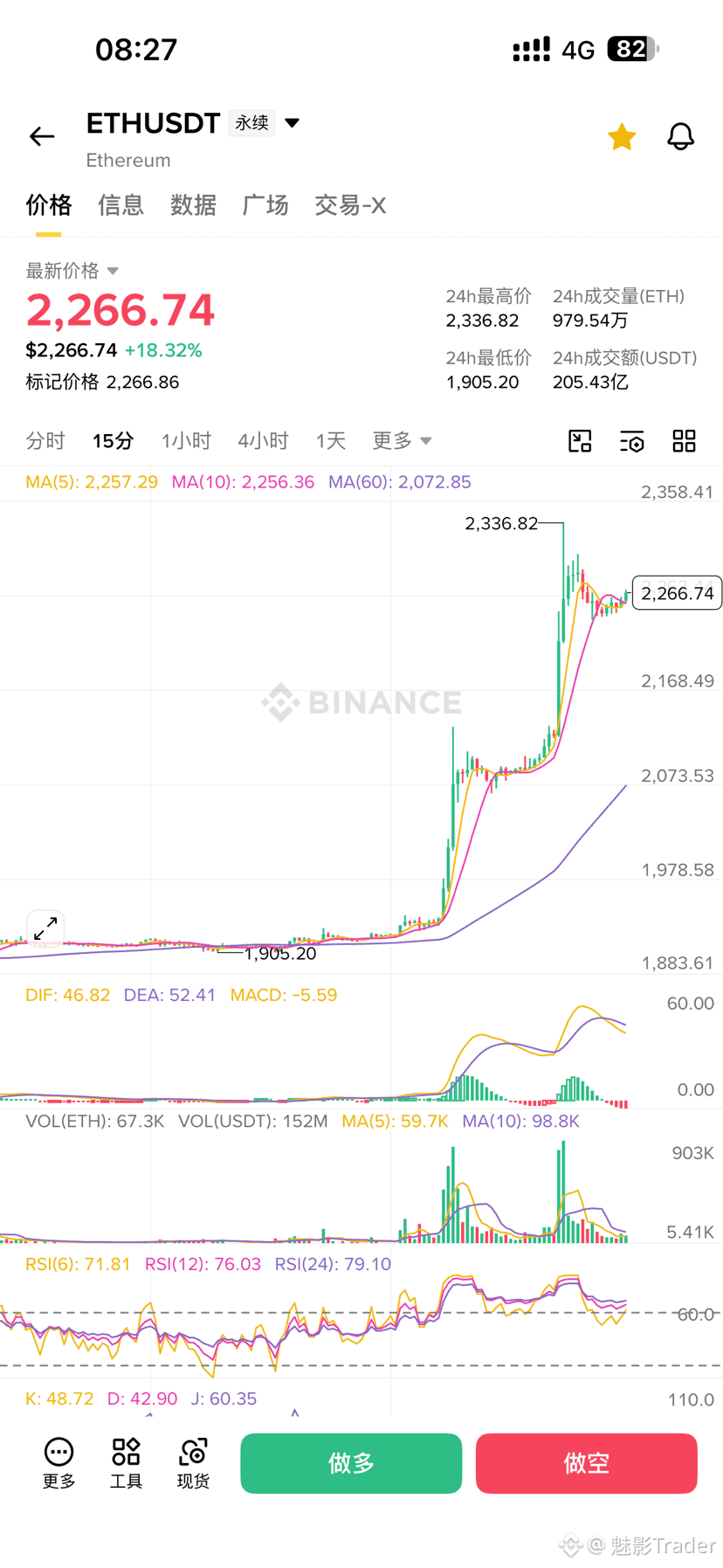723x1568 pixels.
Task: Switch to the 信息 tab
Action: pyautogui.click(x=120, y=205)
